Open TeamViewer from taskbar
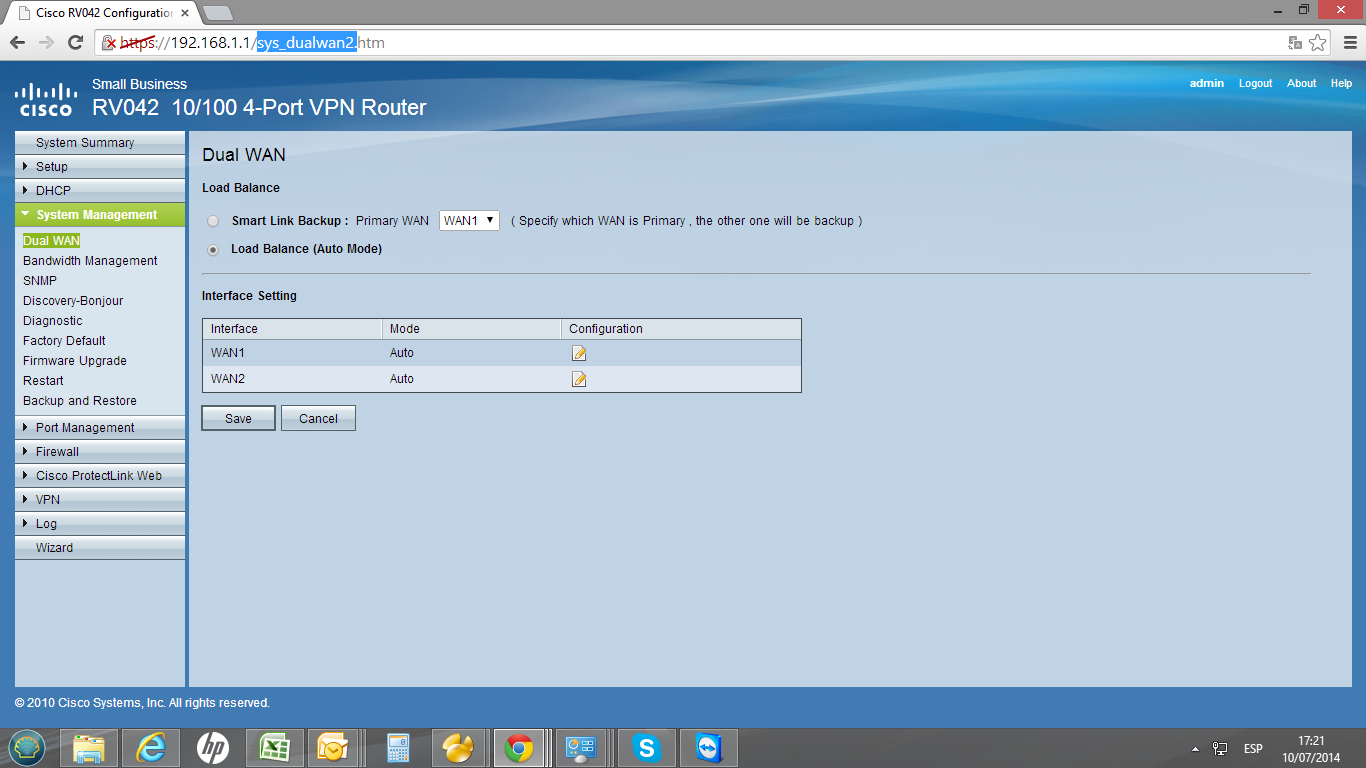Image resolution: width=1366 pixels, height=768 pixels. point(708,747)
